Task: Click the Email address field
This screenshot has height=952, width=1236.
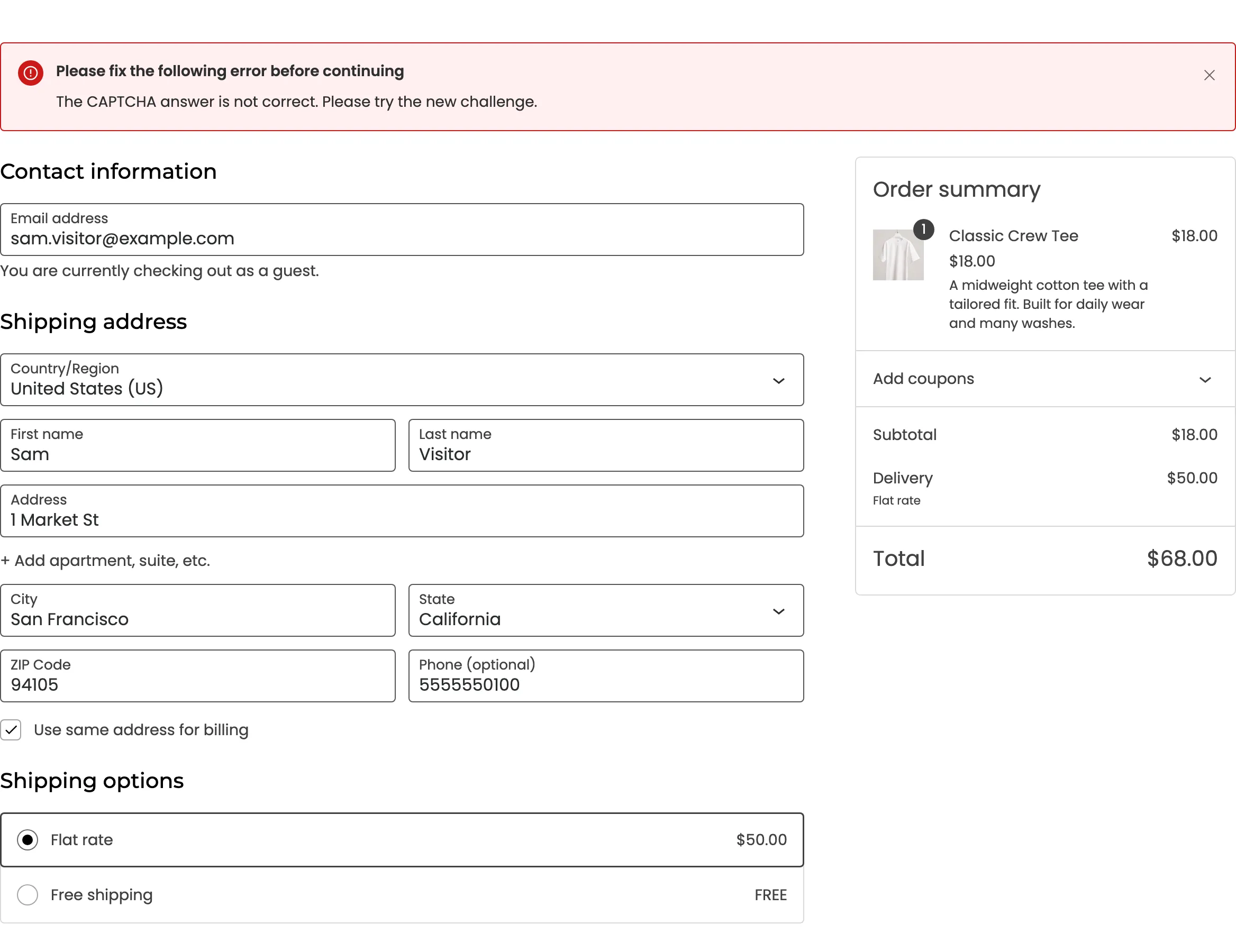Action: tap(402, 230)
